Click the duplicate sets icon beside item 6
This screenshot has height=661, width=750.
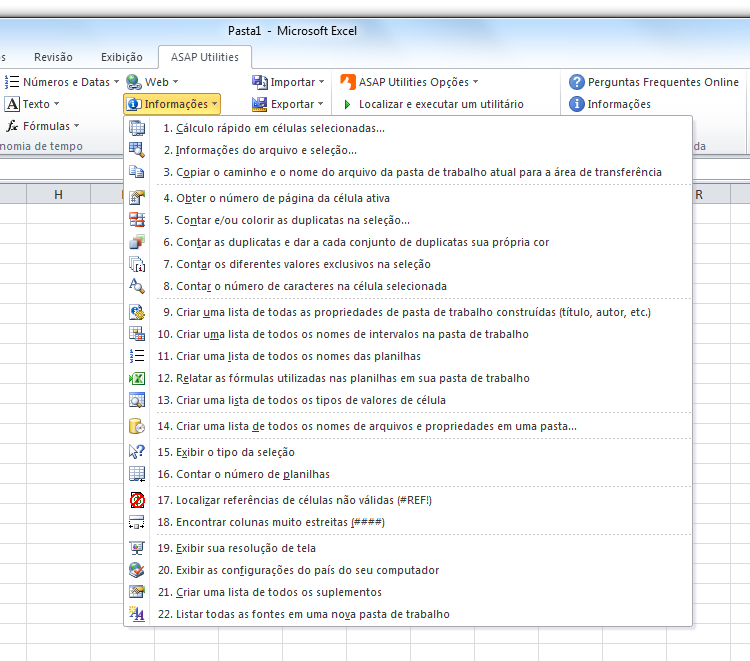(137, 242)
